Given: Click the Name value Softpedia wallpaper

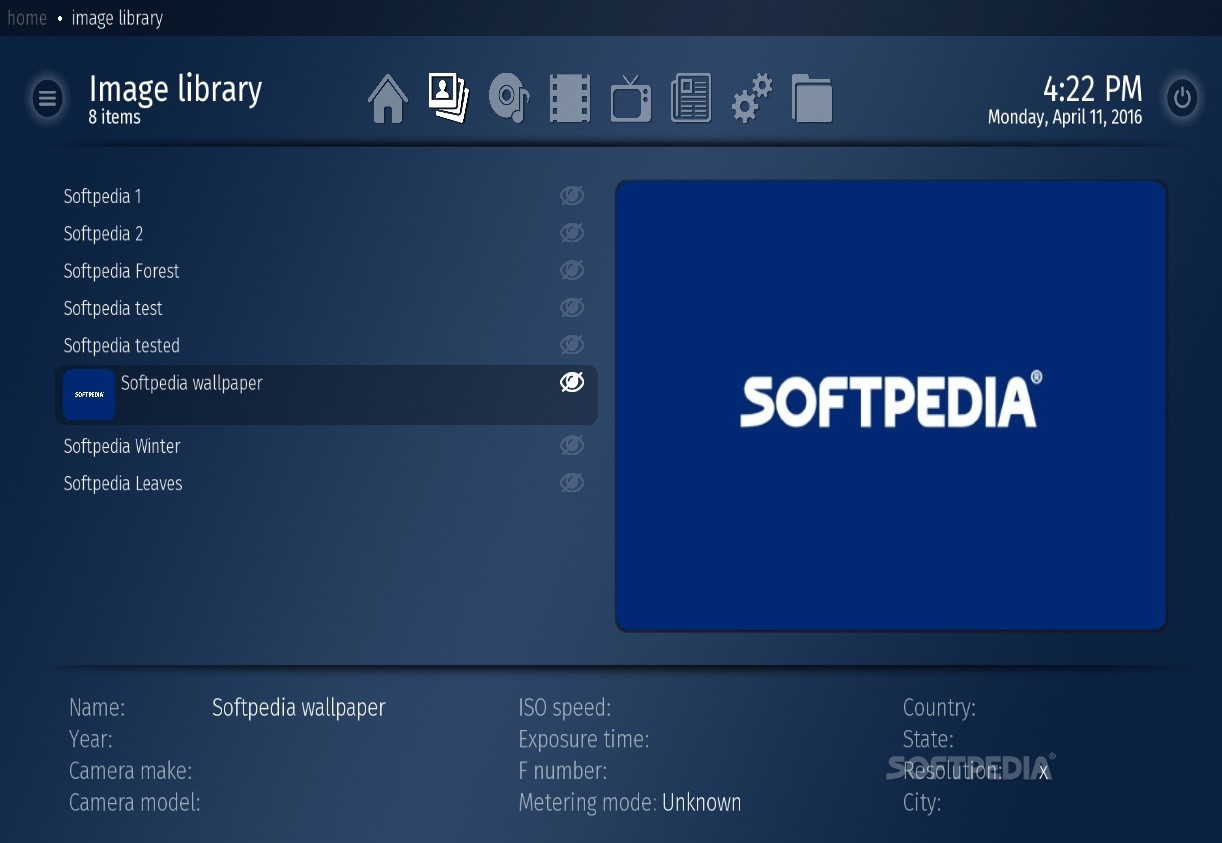Looking at the screenshot, I should tap(299, 708).
